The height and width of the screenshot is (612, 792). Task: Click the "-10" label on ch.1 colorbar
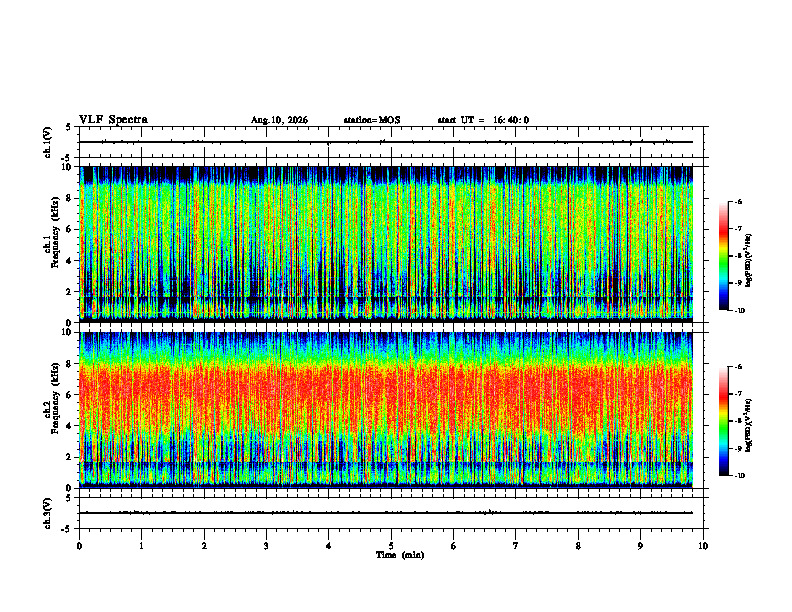(738, 310)
